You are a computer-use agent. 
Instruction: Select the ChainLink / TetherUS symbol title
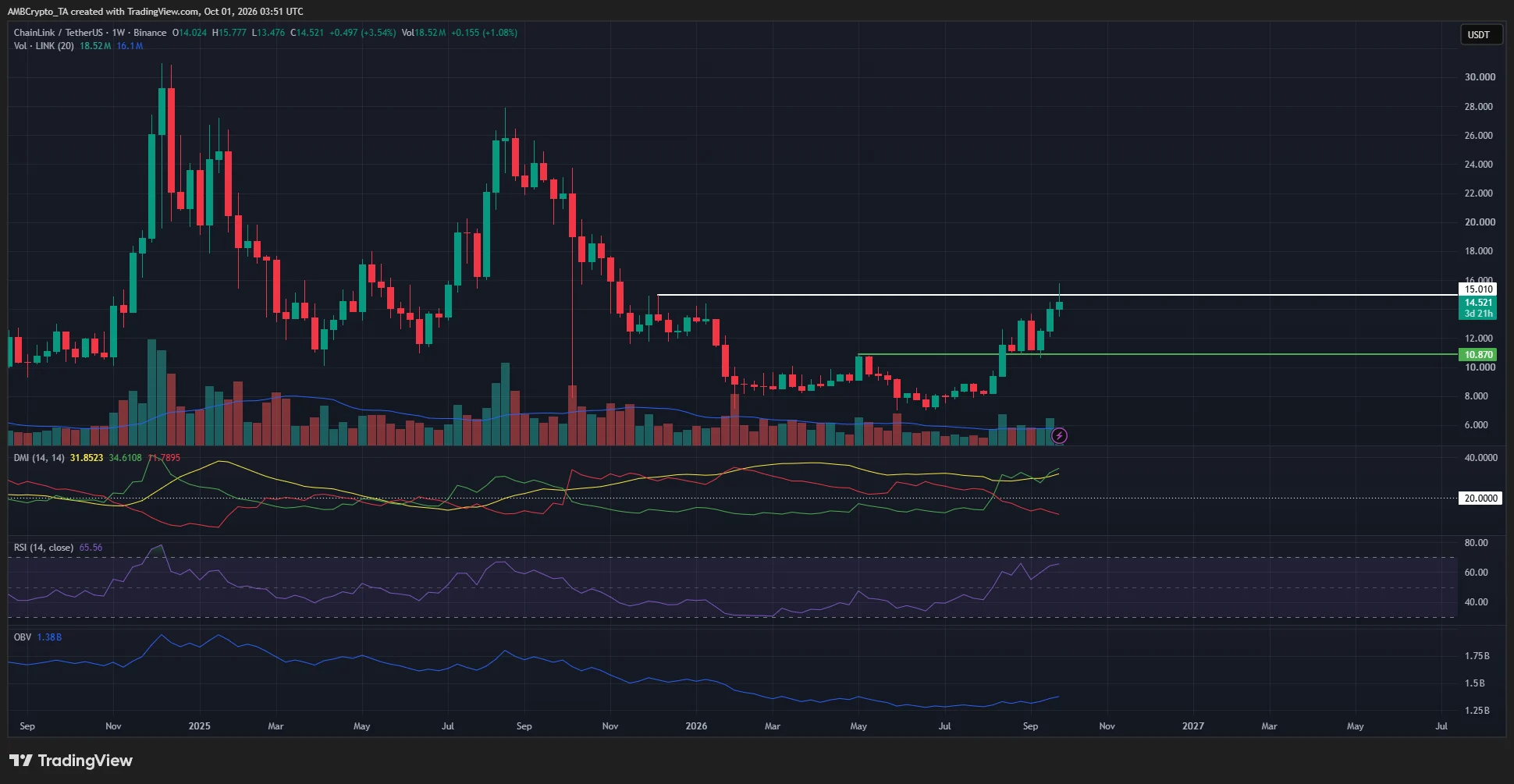(x=58, y=33)
